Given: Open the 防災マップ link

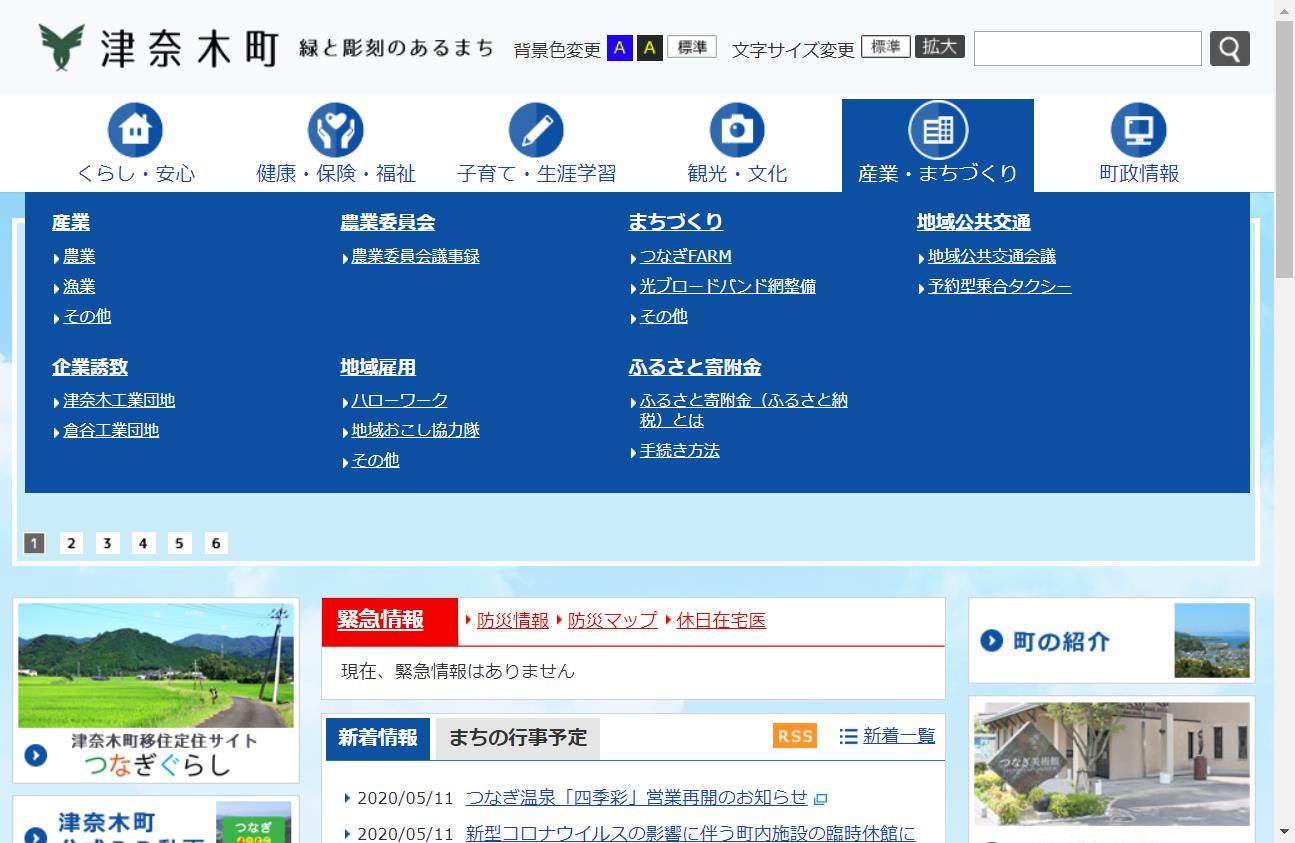Looking at the screenshot, I should pyautogui.click(x=611, y=619).
